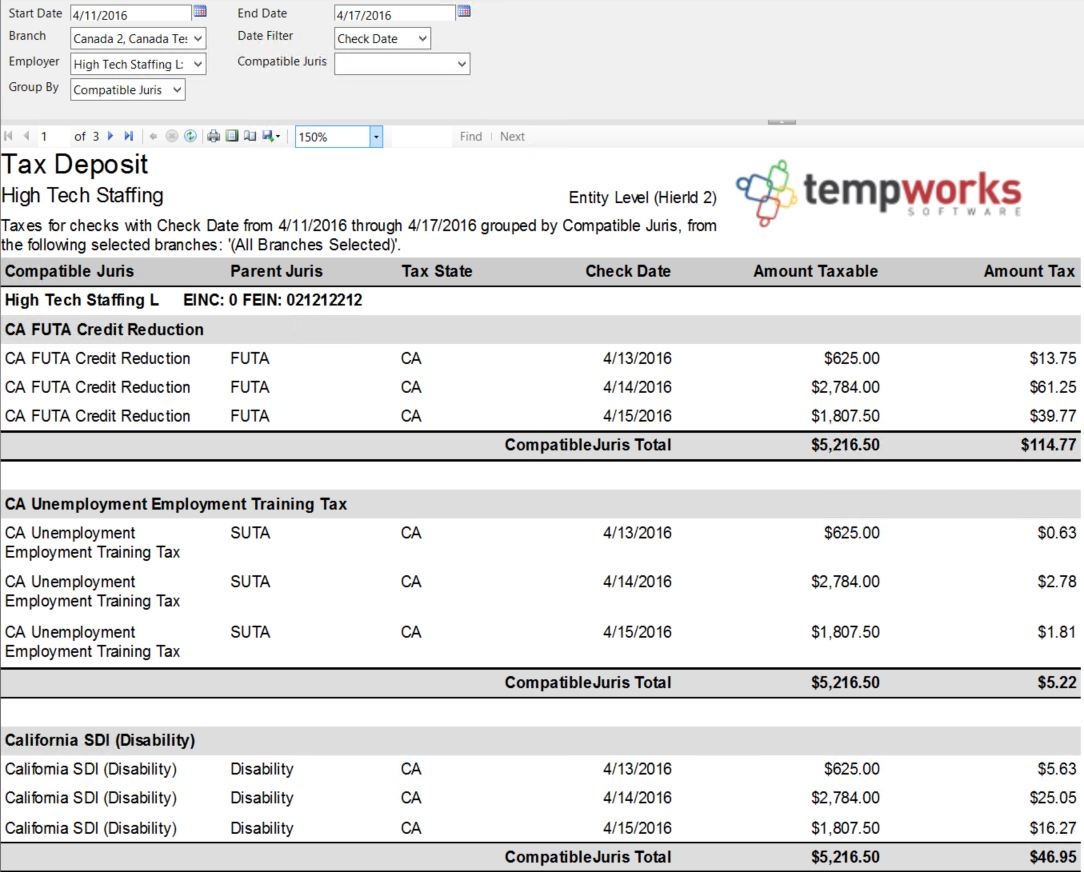Open the Date Filter dropdown
The height and width of the screenshot is (872, 1084).
pos(382,39)
